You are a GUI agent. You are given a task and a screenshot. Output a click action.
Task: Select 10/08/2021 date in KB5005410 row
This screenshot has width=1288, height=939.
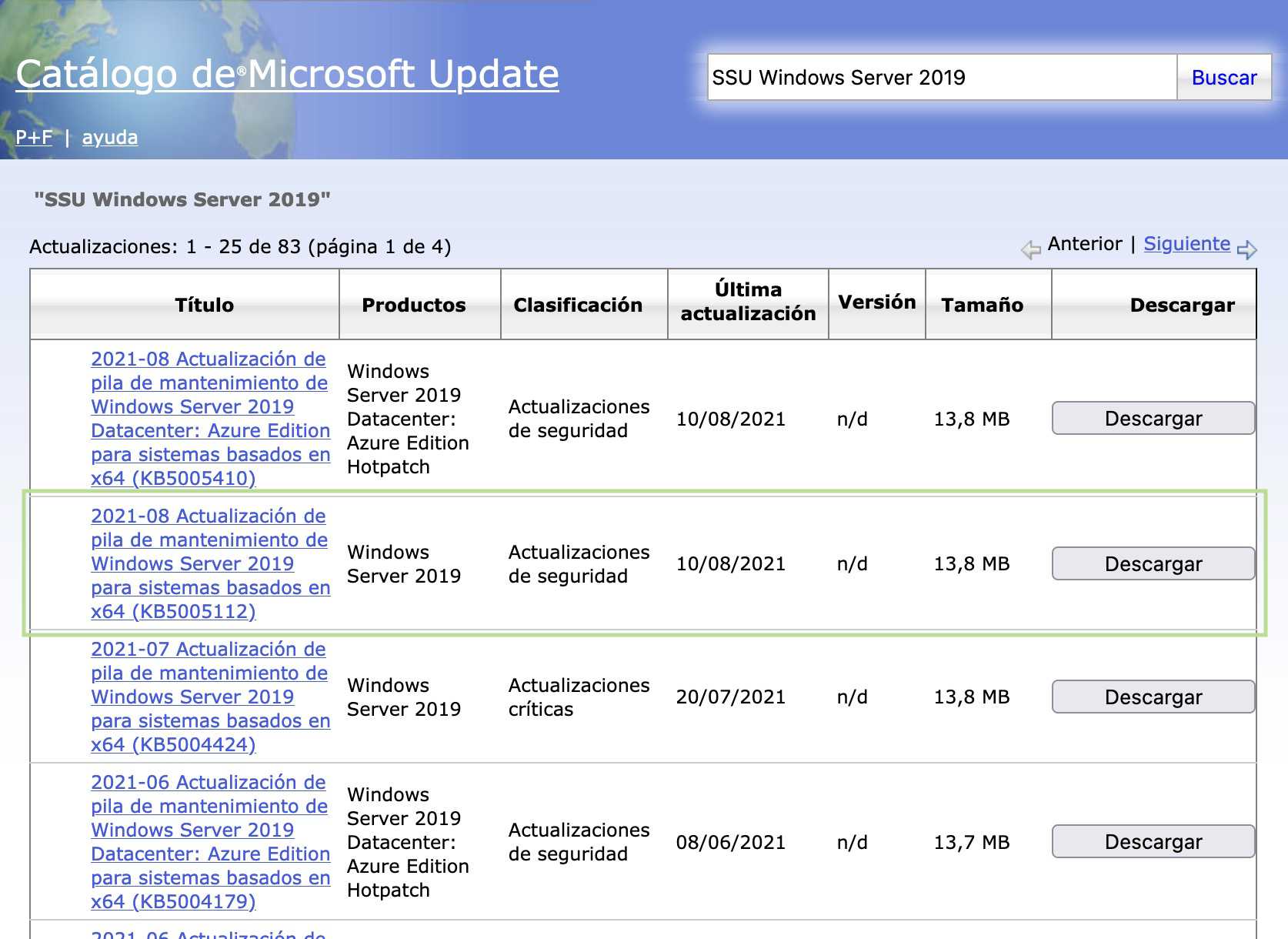731,419
